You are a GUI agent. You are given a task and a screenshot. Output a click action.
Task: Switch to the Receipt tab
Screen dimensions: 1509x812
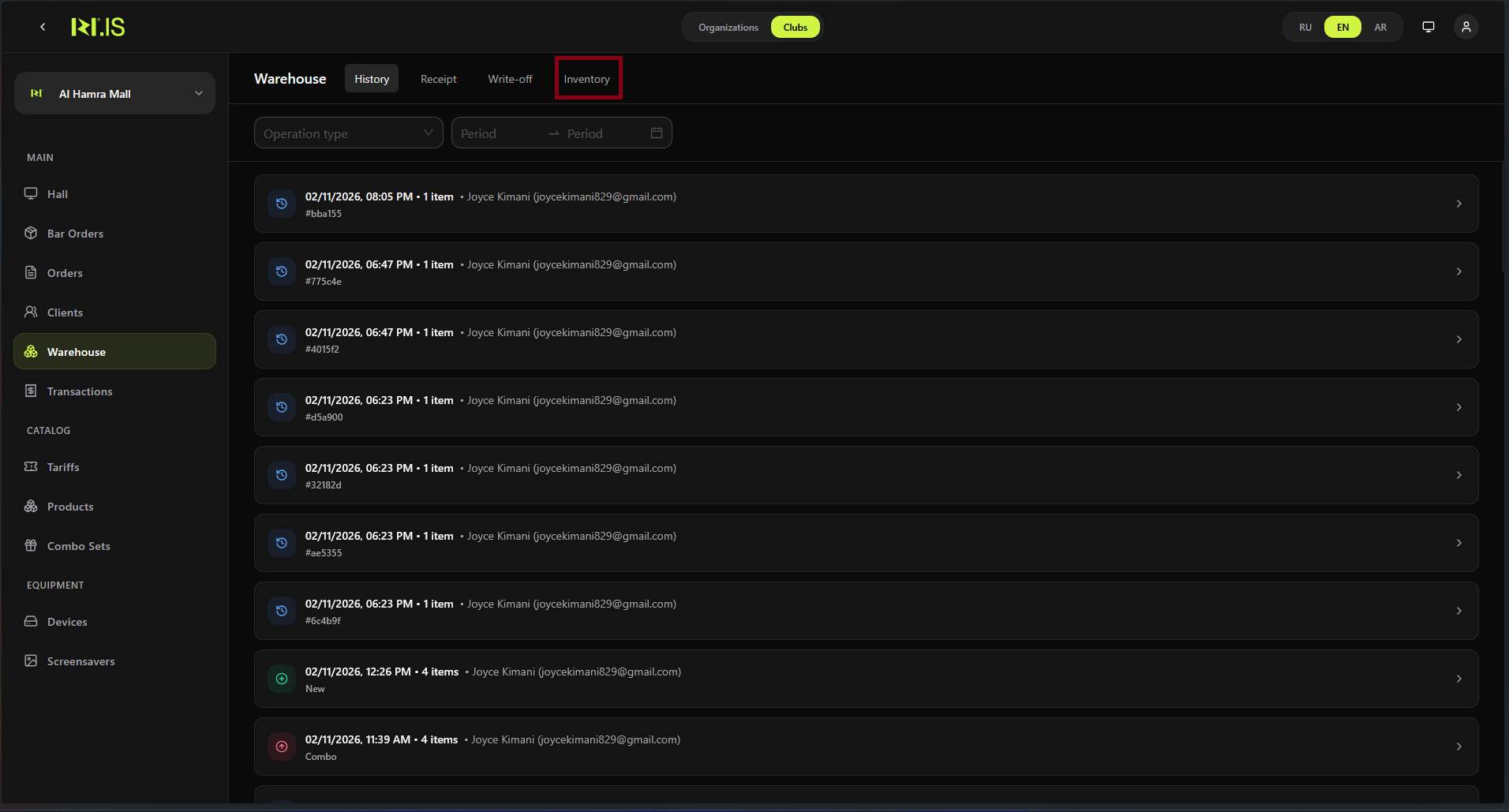438,78
